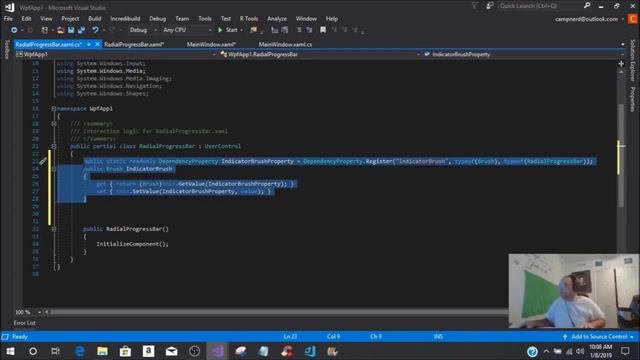Open the Project menu
The width and height of the screenshot is (640, 360).
pyautogui.click(x=70, y=19)
